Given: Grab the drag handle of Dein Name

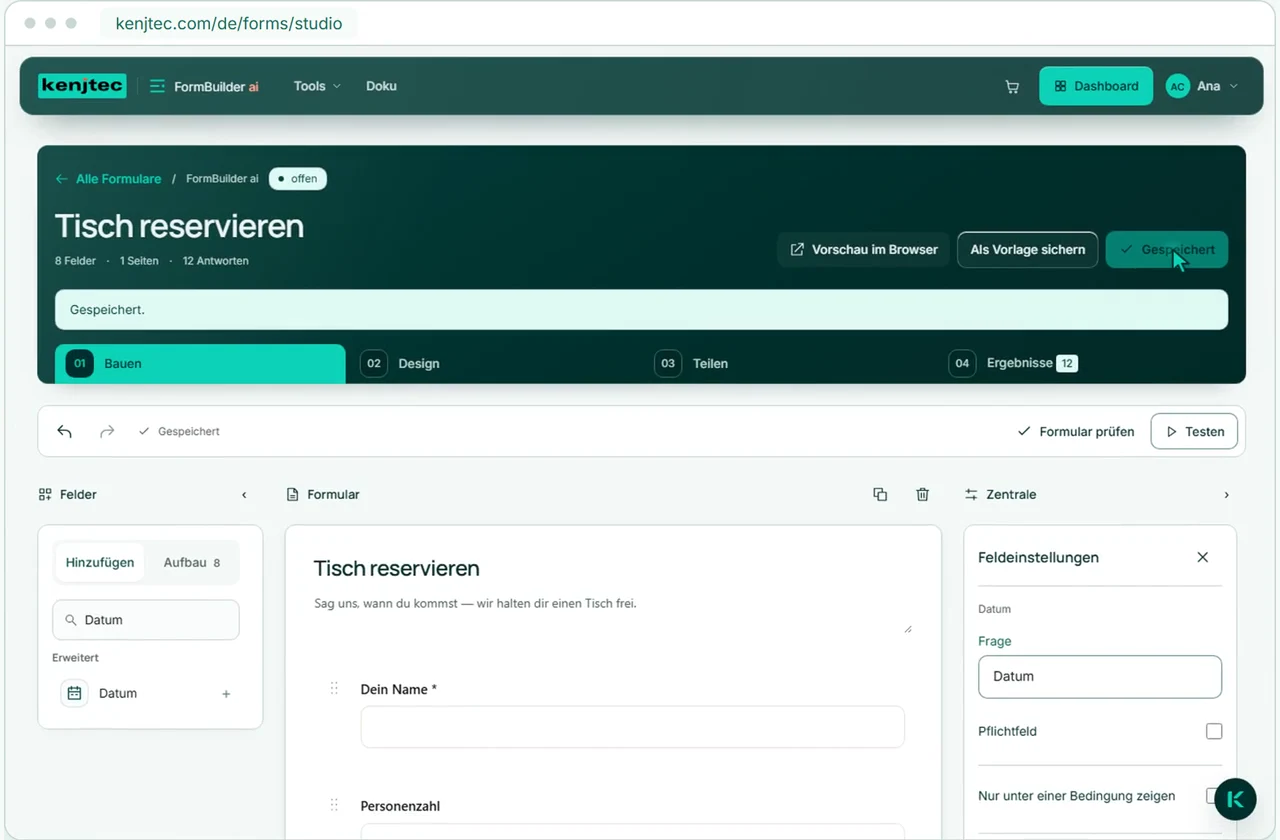Looking at the screenshot, I should [334, 688].
